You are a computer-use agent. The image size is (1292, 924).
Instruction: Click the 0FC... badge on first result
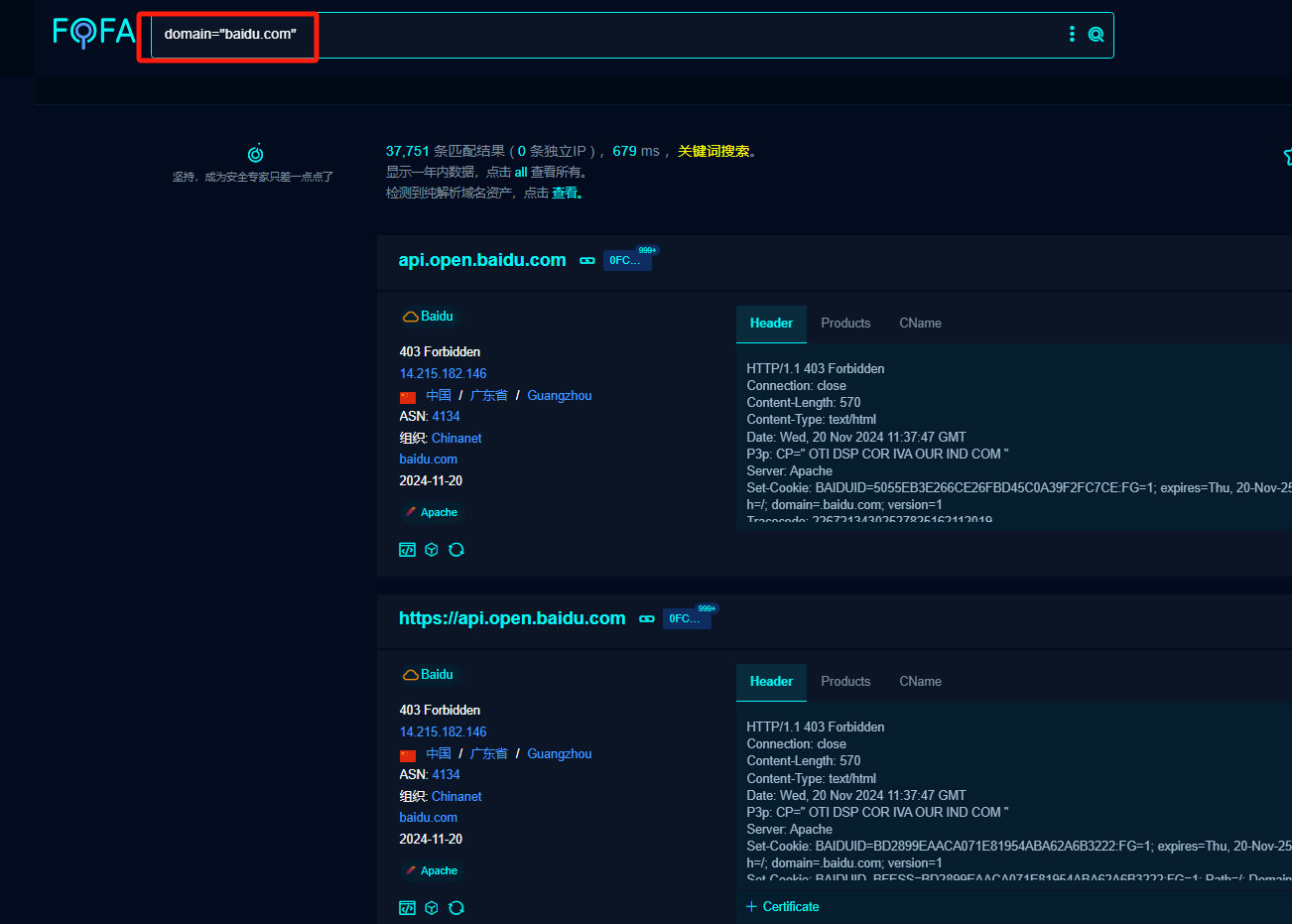pos(627,260)
